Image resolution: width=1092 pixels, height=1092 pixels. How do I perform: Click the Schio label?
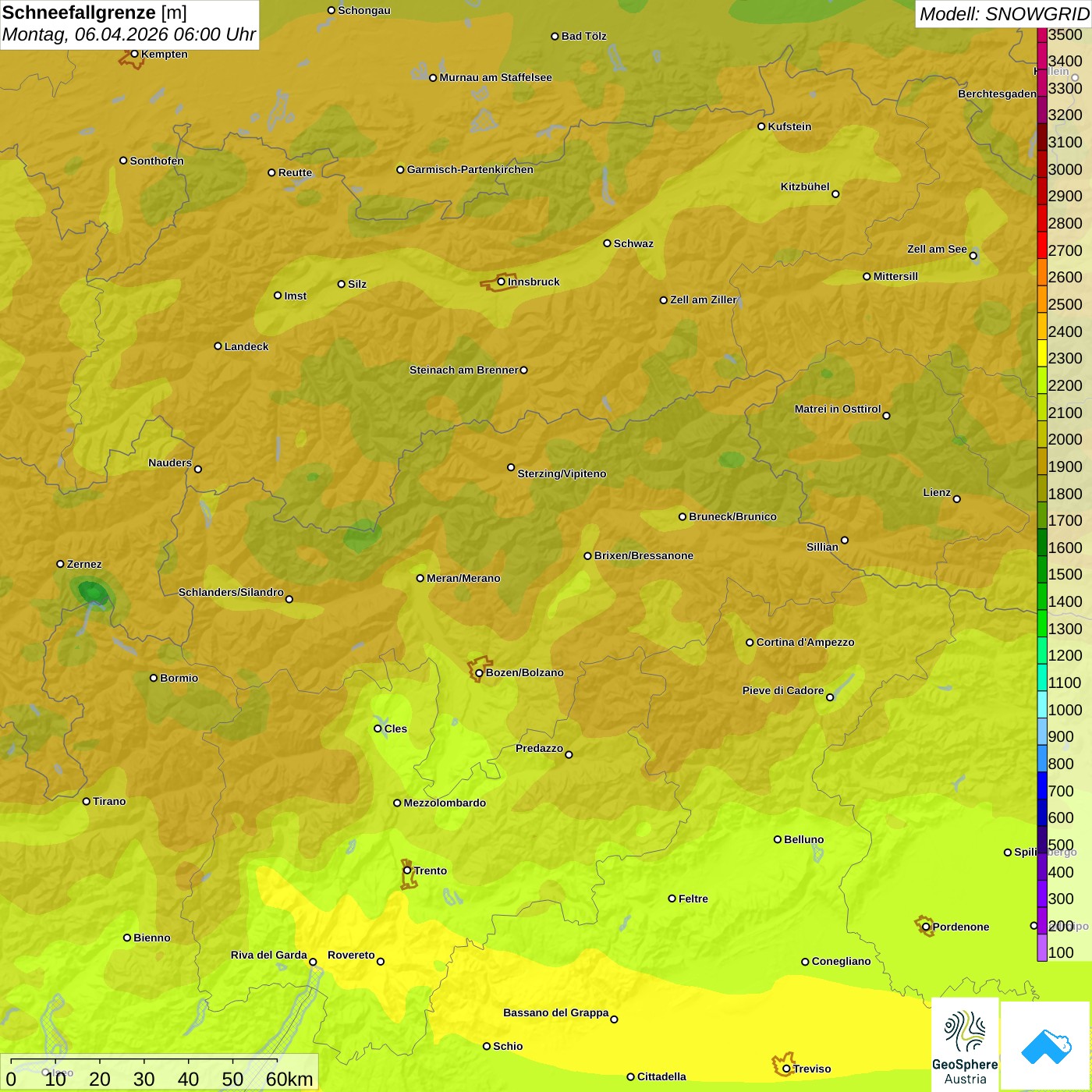click(x=508, y=1046)
